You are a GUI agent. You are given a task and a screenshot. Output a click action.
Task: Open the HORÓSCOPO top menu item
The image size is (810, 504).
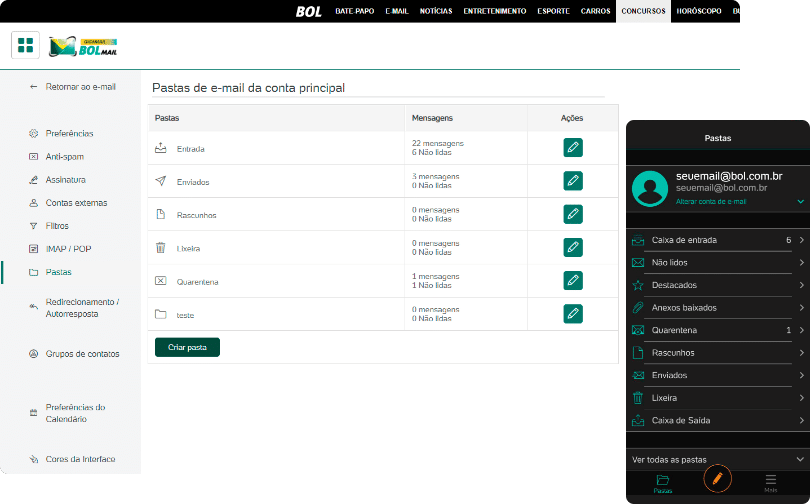coord(700,11)
